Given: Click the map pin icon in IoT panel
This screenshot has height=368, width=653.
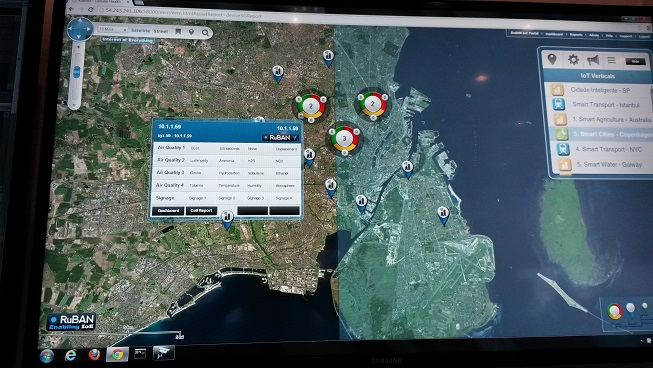Looking at the screenshot, I should (x=552, y=59).
